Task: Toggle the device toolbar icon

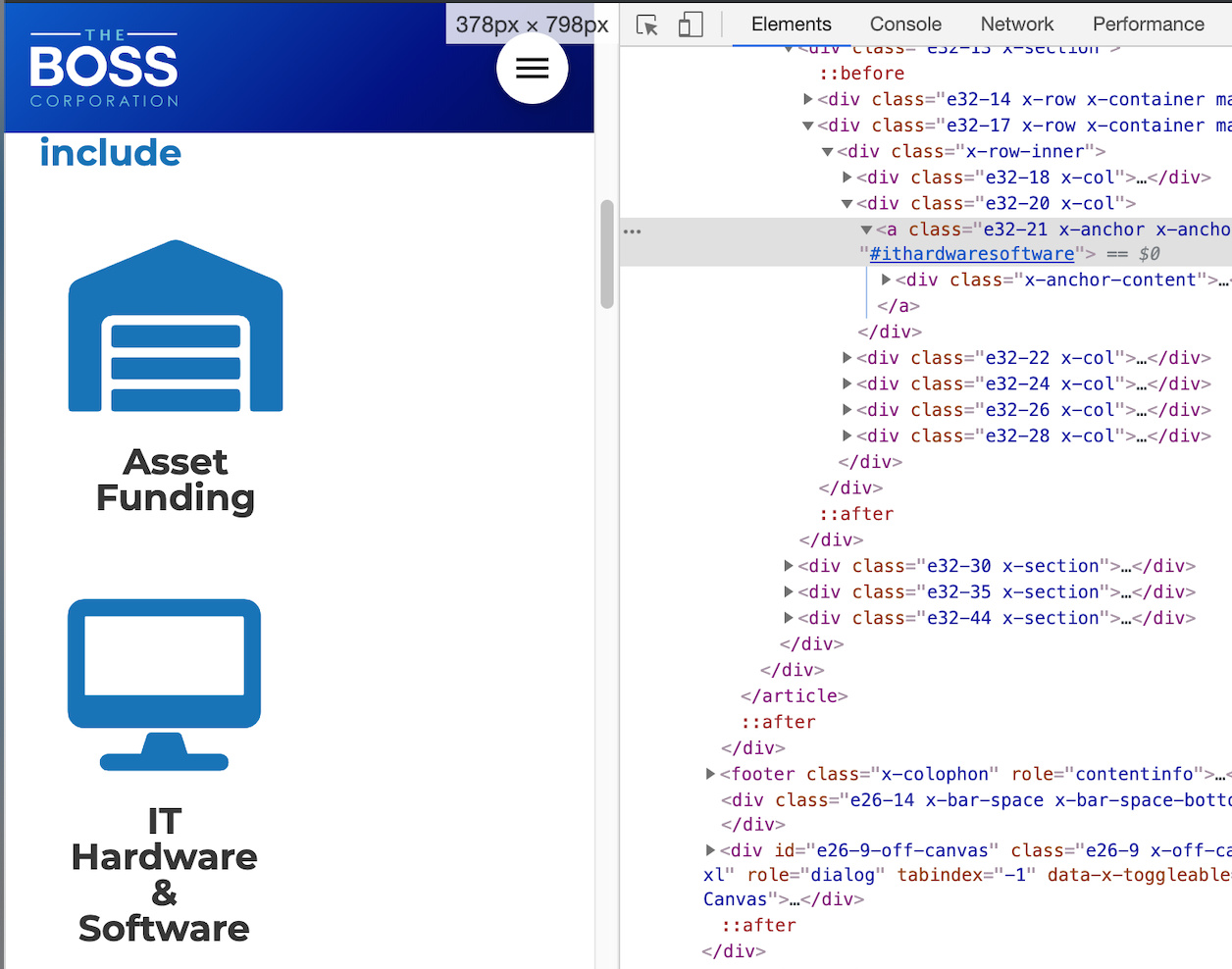Action: click(x=691, y=25)
